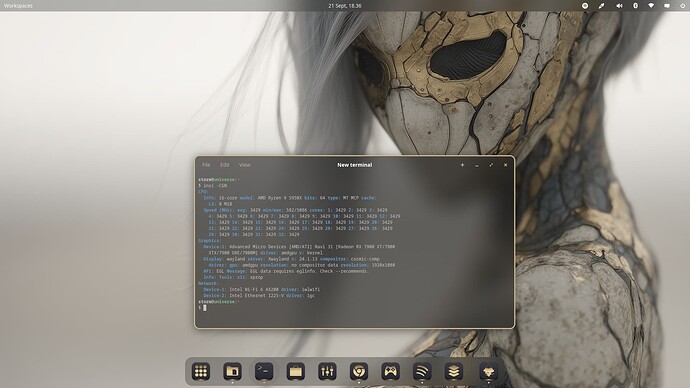Open the View menu in terminal
Screen dimensions: 690x388
pyautogui.click(x=245, y=165)
